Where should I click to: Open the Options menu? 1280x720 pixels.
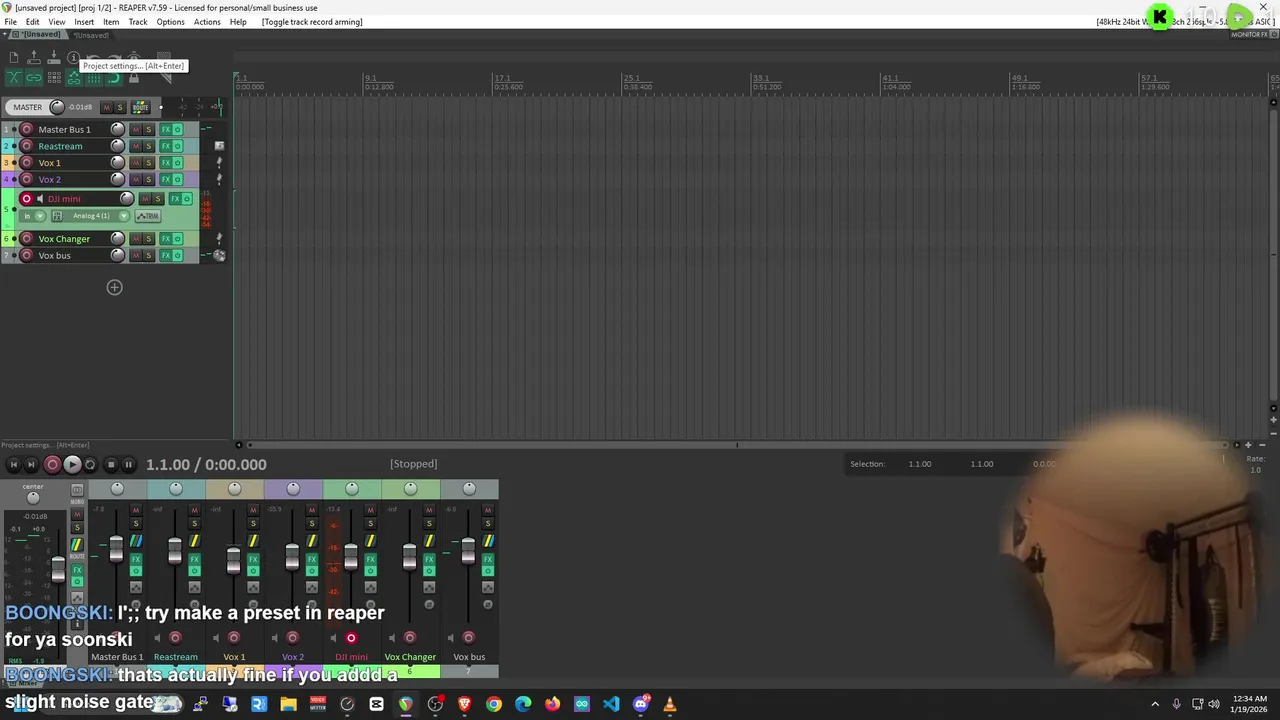click(170, 22)
